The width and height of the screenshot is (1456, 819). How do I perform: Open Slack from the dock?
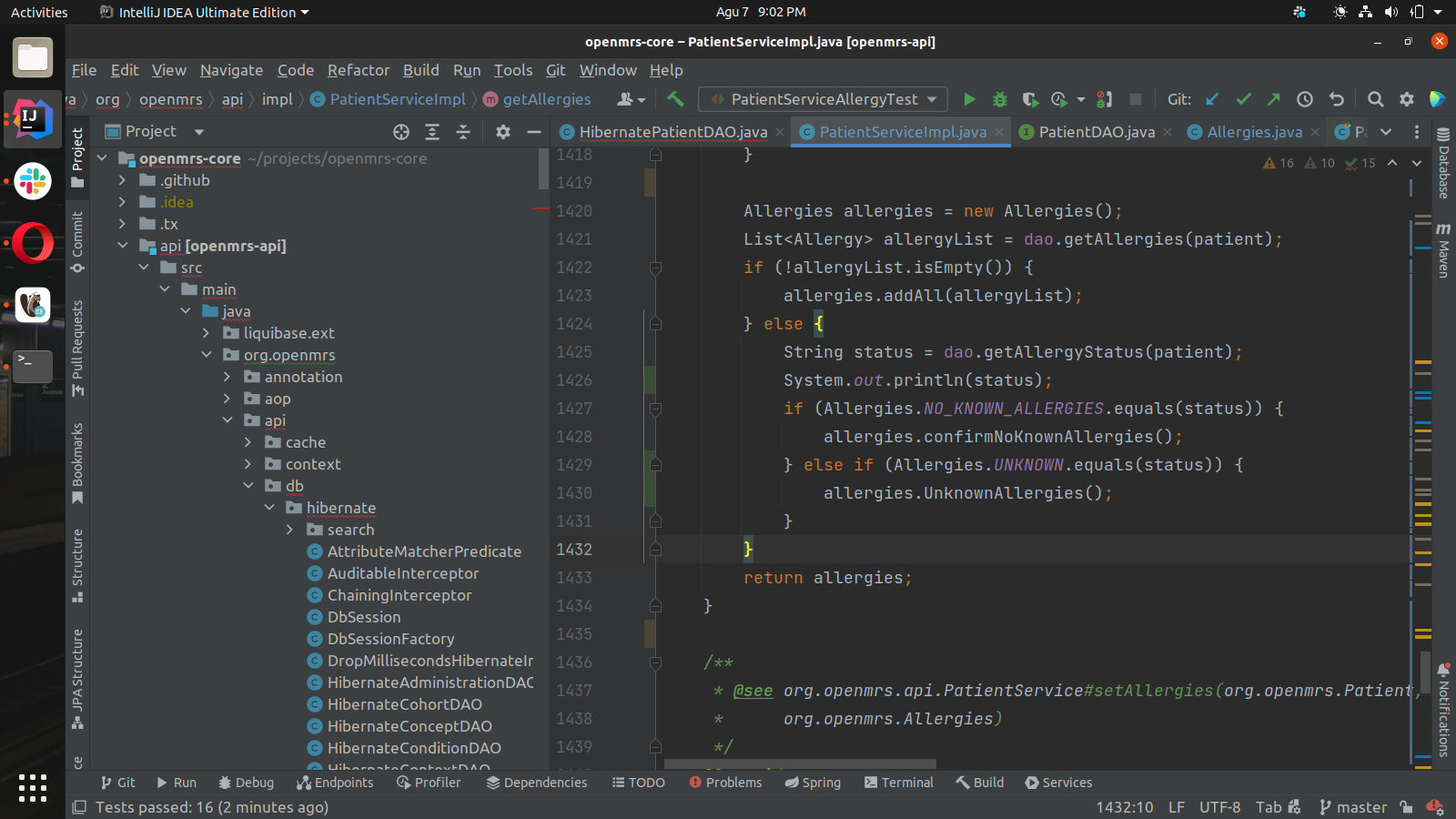(33, 181)
